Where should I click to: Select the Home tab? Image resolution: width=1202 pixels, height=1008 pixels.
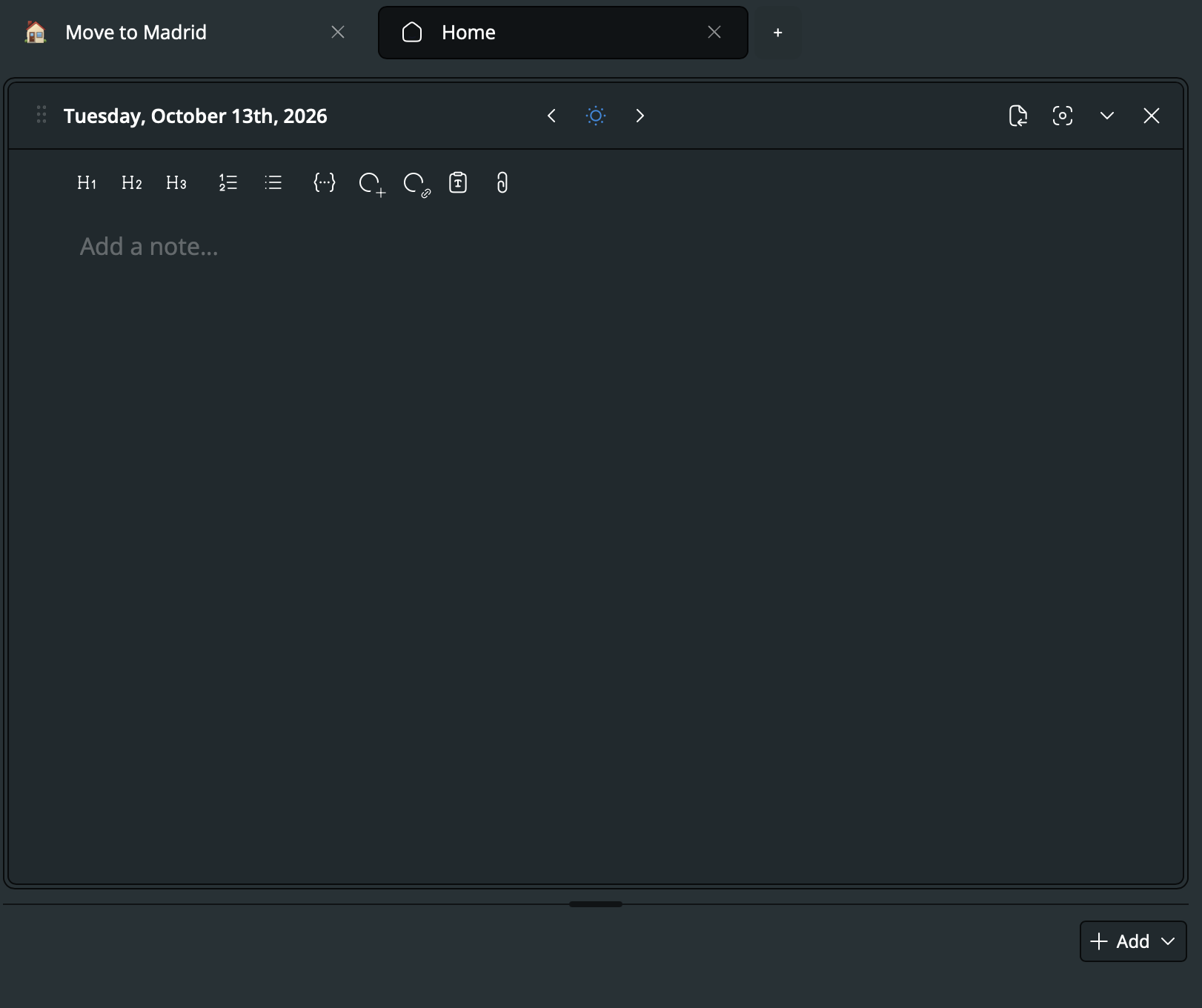tap(563, 33)
